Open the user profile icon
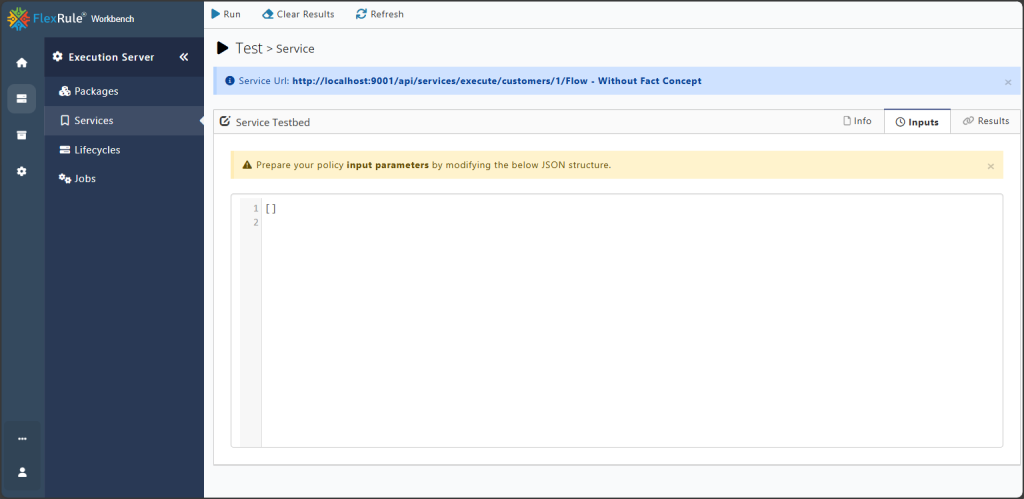 coord(22,472)
